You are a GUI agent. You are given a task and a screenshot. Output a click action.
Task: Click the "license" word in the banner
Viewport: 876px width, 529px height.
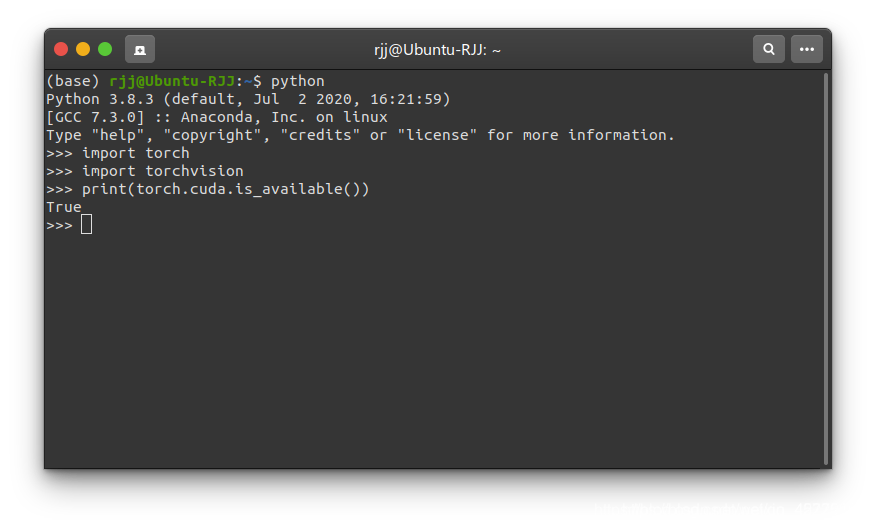[437, 135]
